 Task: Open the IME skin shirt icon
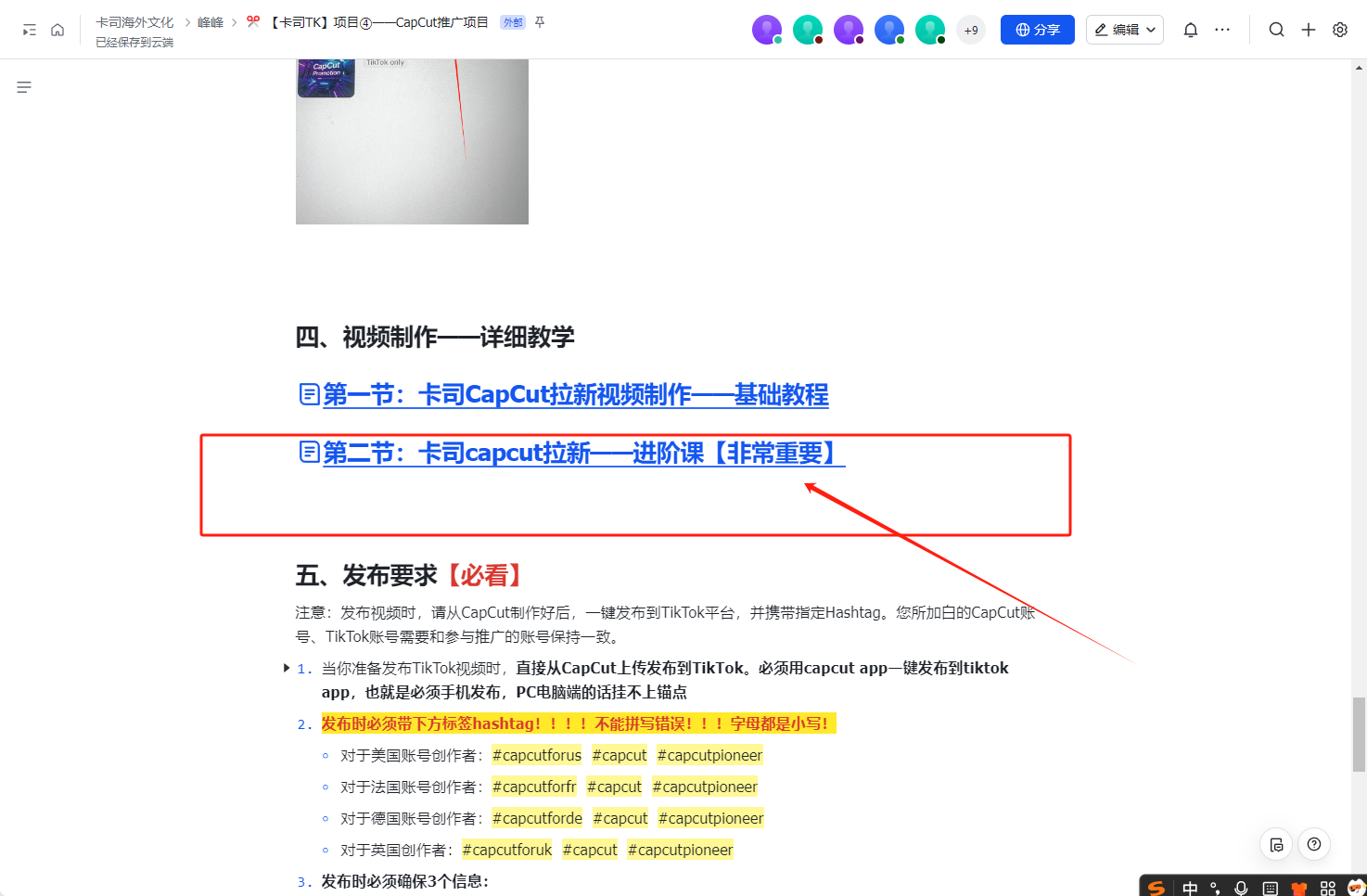point(1299,889)
